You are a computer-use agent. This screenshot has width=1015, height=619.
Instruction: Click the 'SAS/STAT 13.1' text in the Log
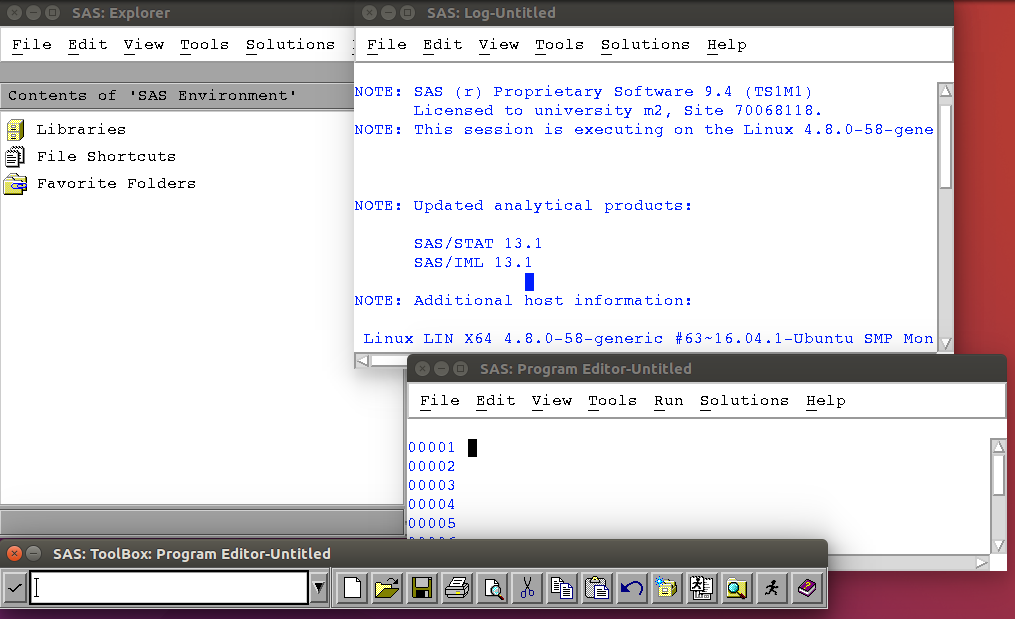click(x=478, y=243)
